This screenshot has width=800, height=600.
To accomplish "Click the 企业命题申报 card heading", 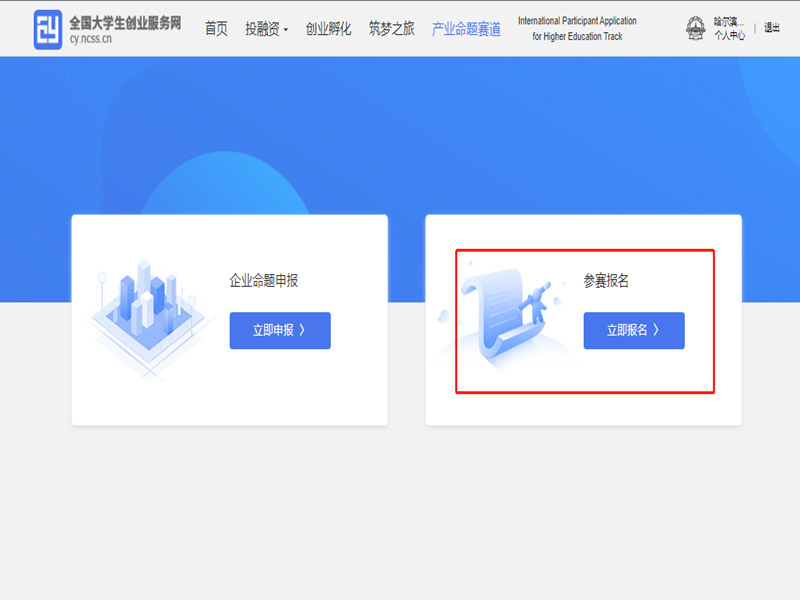I will [x=264, y=281].
